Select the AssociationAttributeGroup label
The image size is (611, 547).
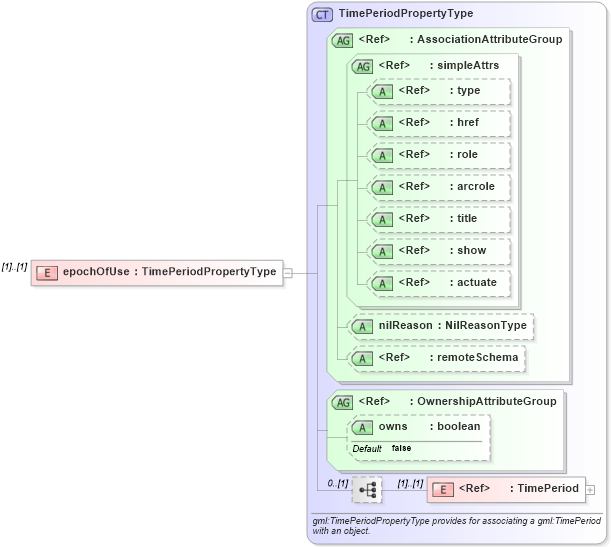pyautogui.click(x=489, y=39)
